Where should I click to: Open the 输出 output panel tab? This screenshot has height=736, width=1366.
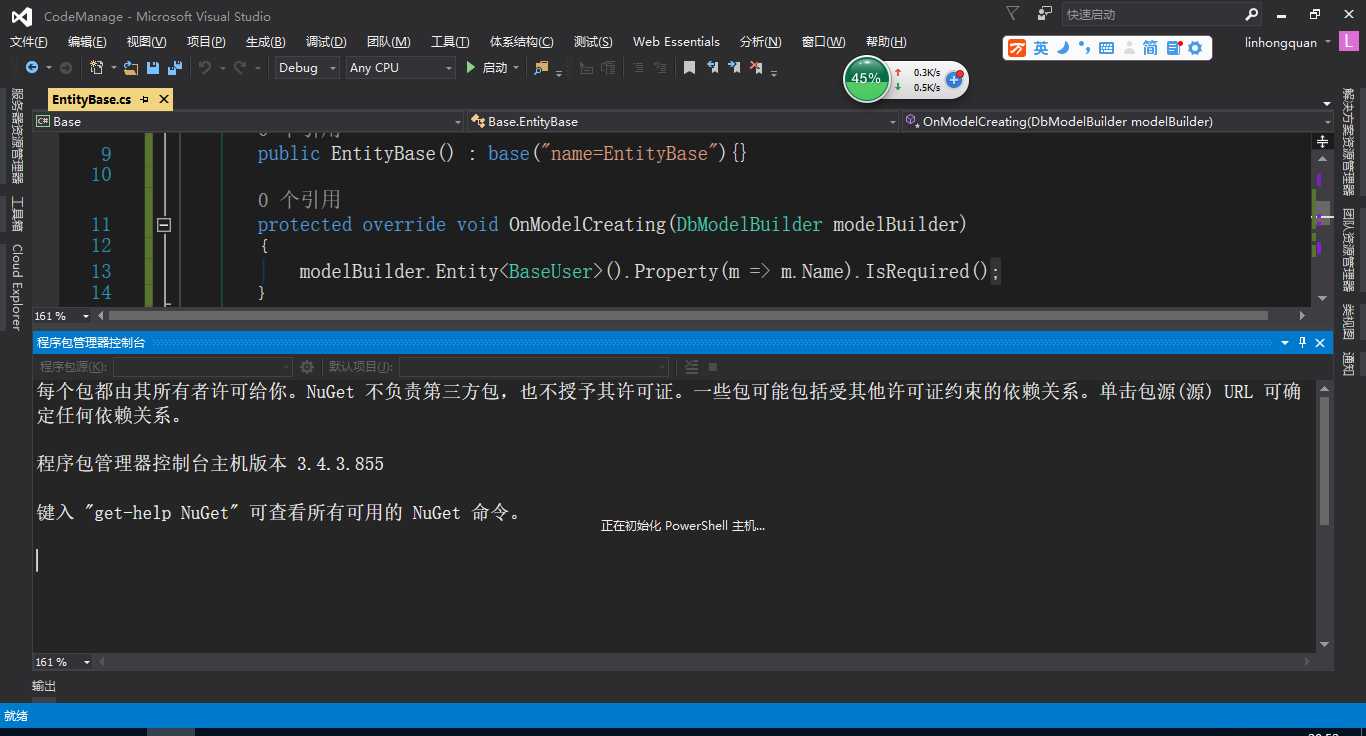point(44,686)
